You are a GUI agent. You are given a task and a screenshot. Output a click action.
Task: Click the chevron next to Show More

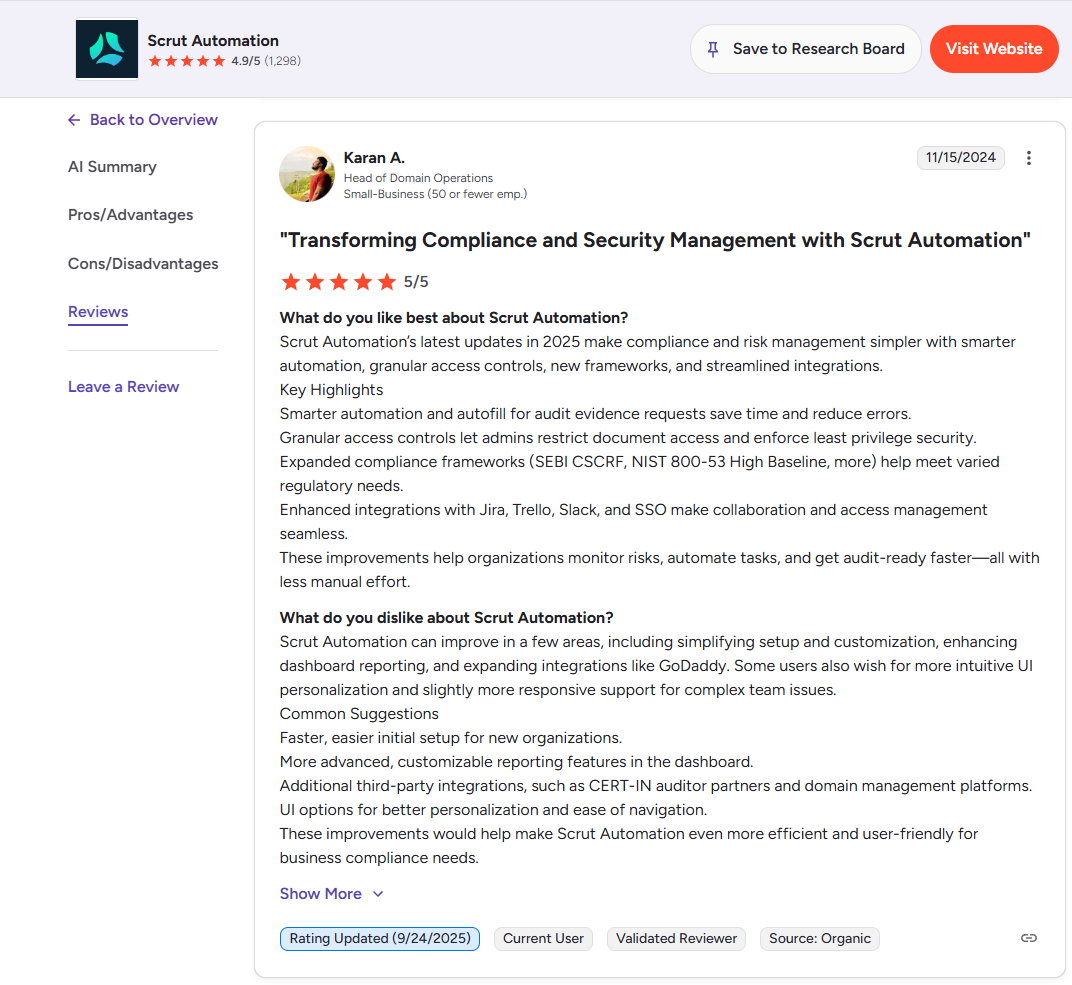coord(377,894)
